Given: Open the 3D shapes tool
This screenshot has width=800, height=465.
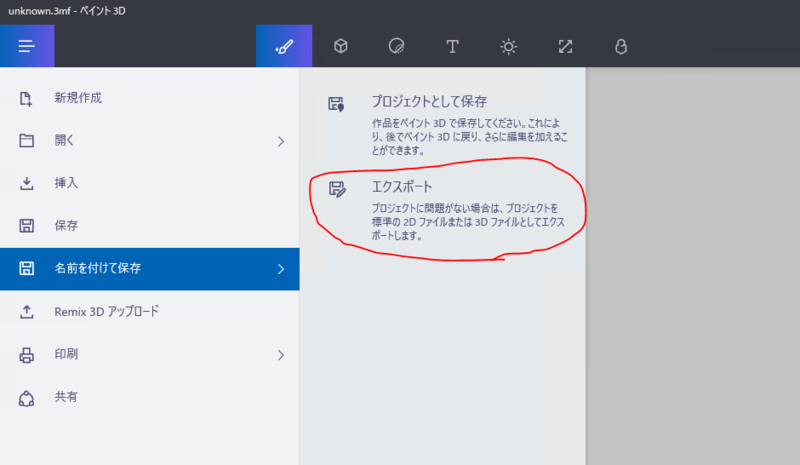Looking at the screenshot, I should (x=341, y=46).
